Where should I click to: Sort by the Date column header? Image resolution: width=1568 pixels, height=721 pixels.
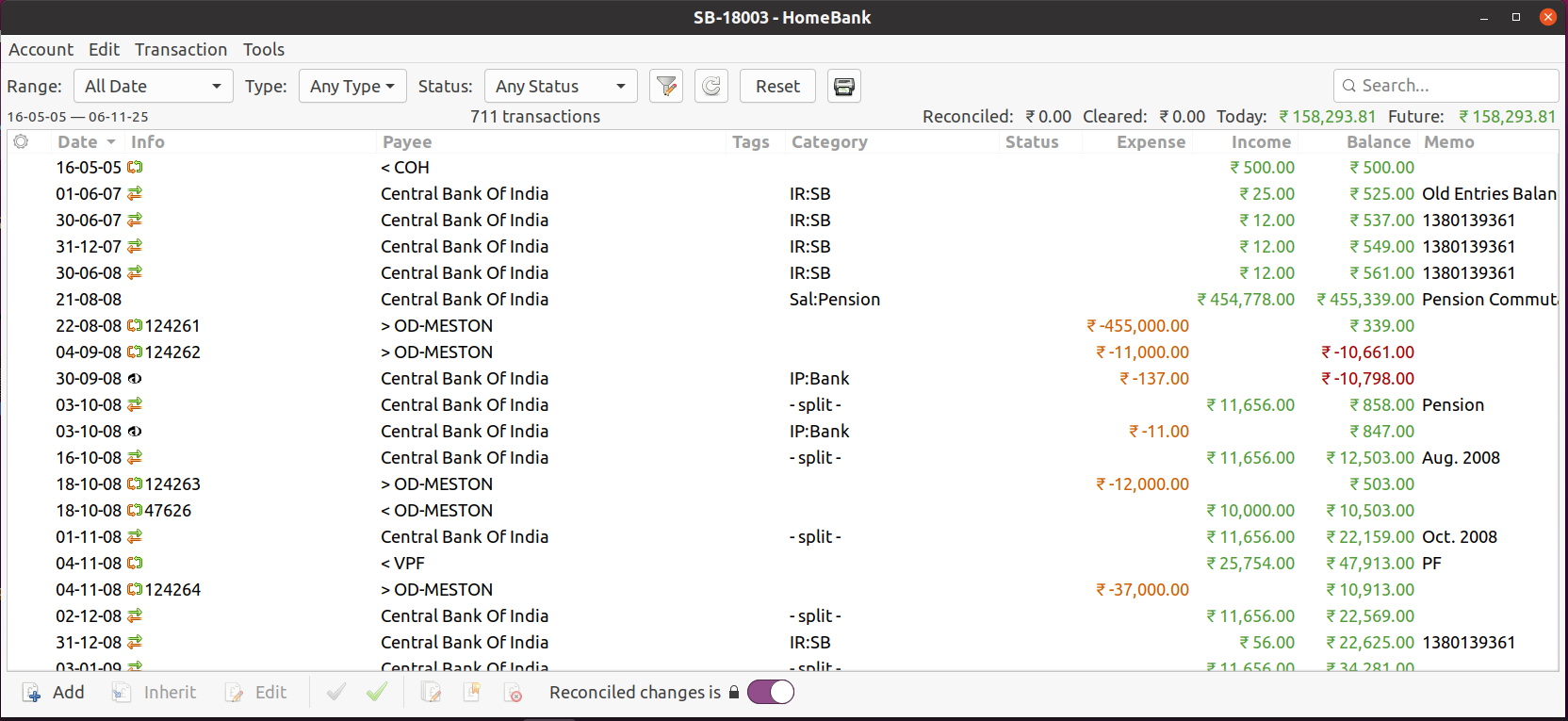tap(78, 142)
